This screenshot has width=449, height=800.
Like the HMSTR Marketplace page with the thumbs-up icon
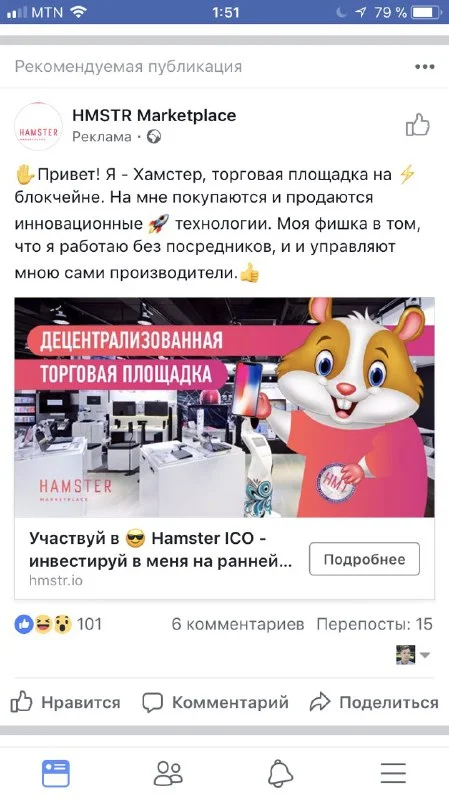point(417,125)
